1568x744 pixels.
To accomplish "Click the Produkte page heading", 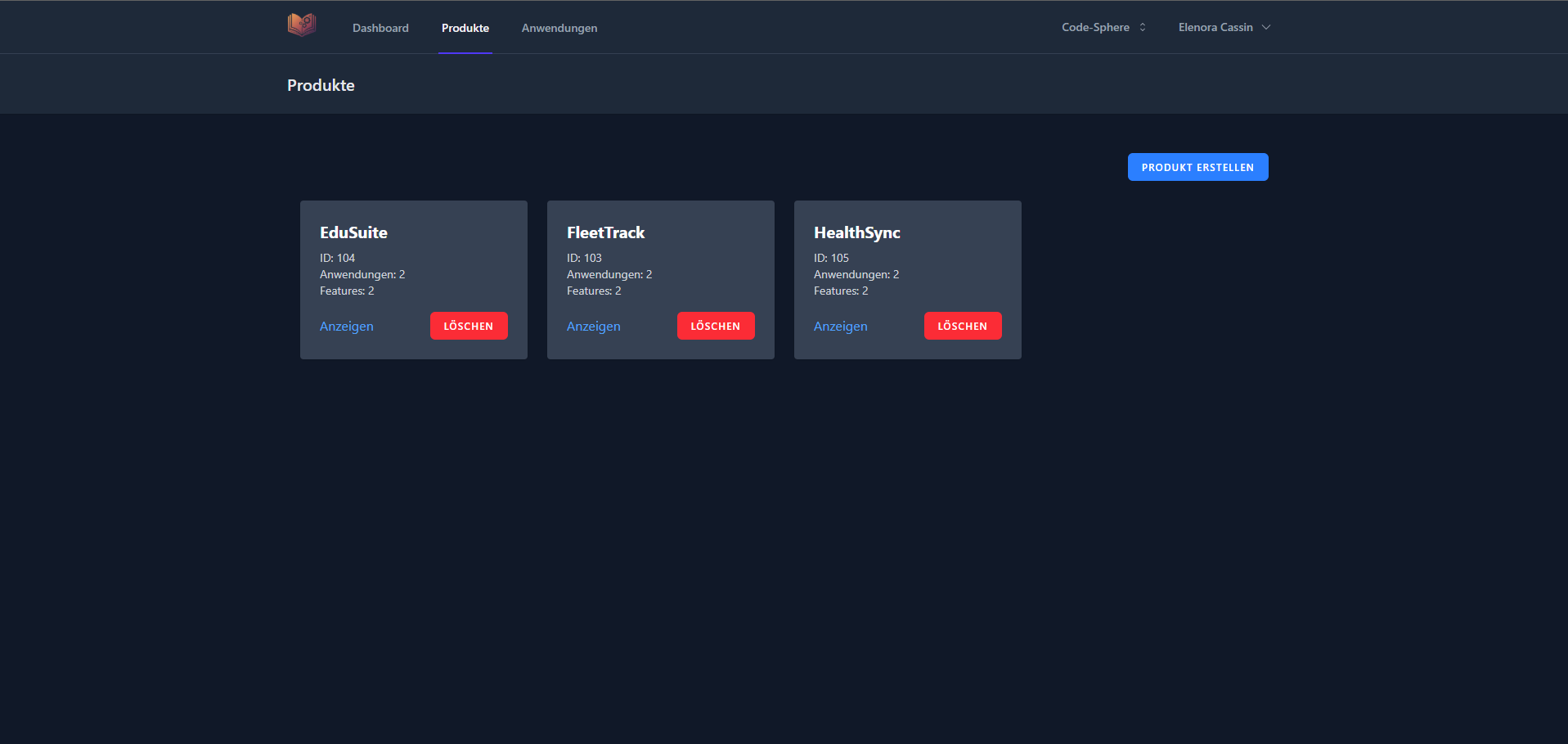I will [x=321, y=85].
